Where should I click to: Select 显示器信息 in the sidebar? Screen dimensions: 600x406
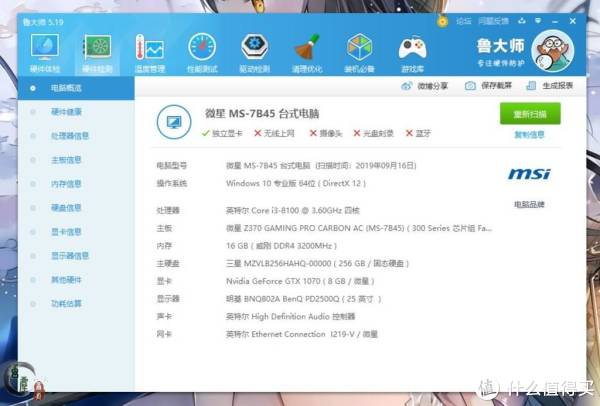(70, 256)
